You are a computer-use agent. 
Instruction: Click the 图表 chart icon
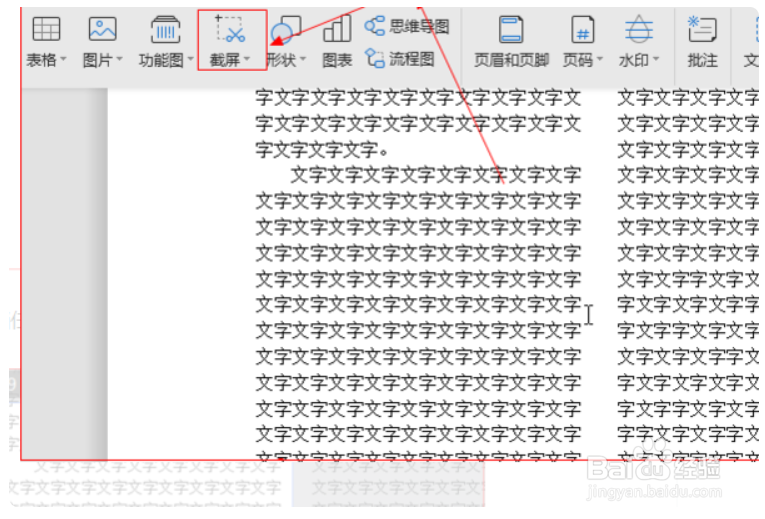click(337, 28)
